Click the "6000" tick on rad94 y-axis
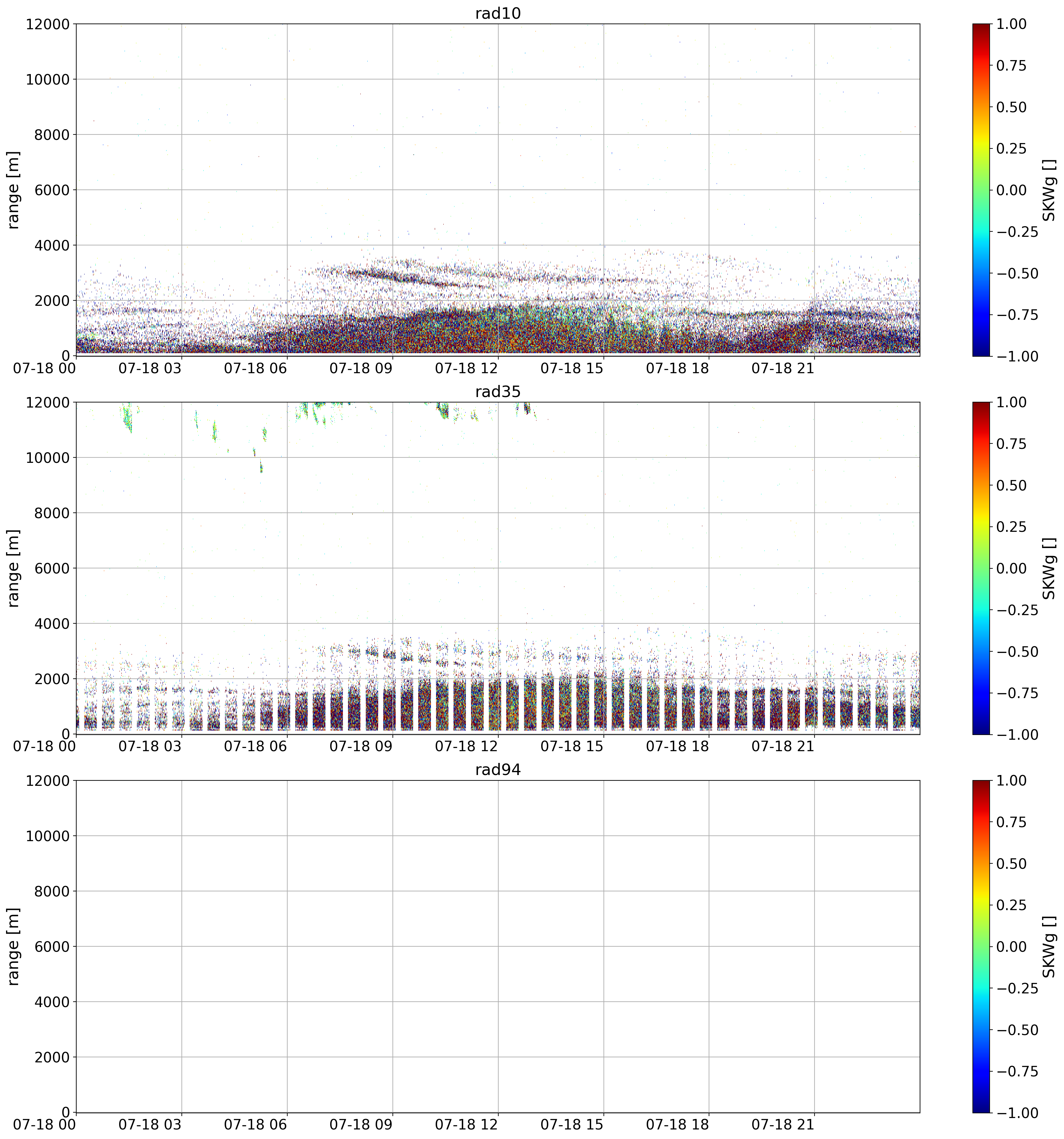This screenshot has height=1139, width=1064. point(52,946)
